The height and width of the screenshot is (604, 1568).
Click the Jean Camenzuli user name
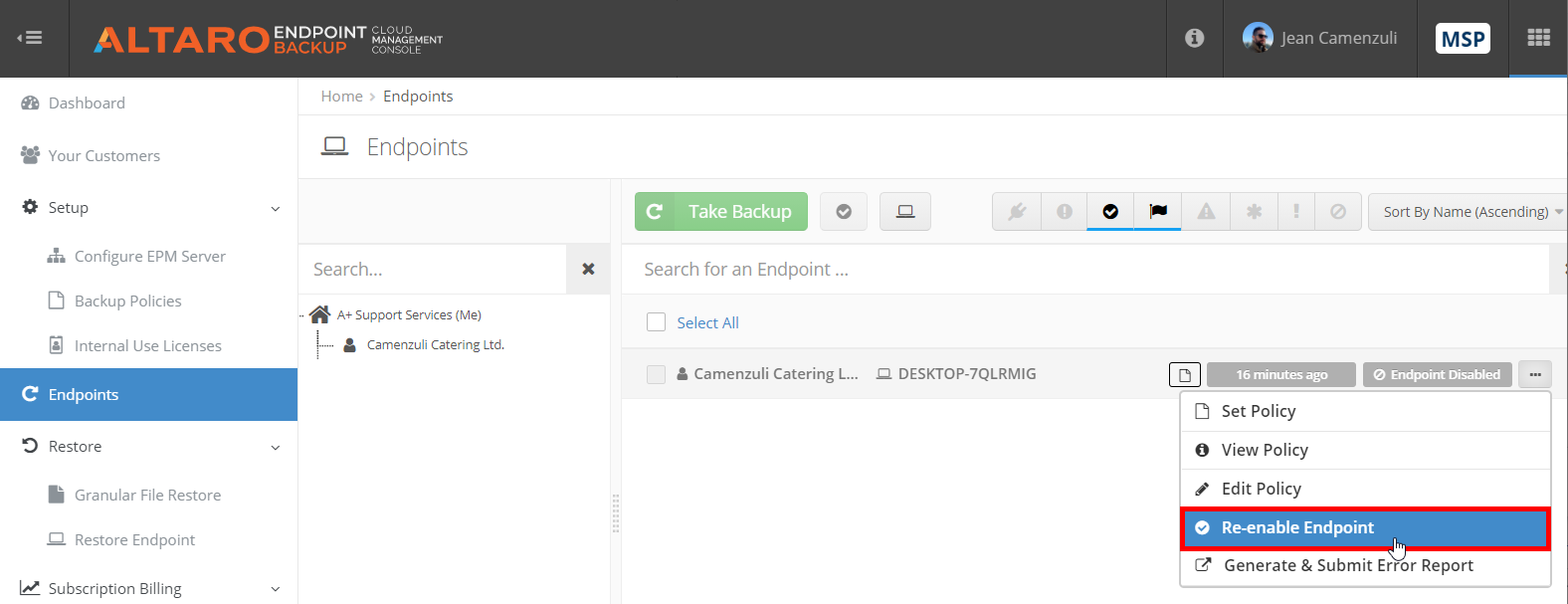pos(1339,38)
